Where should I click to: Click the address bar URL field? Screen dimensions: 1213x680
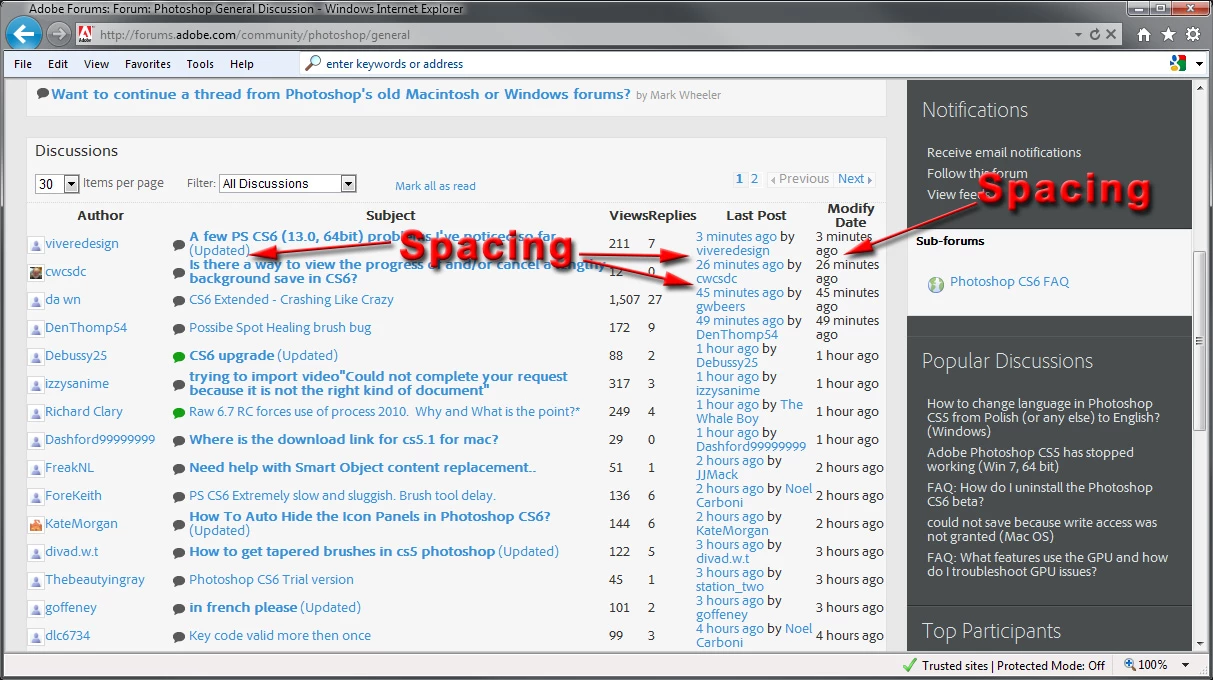pos(580,34)
